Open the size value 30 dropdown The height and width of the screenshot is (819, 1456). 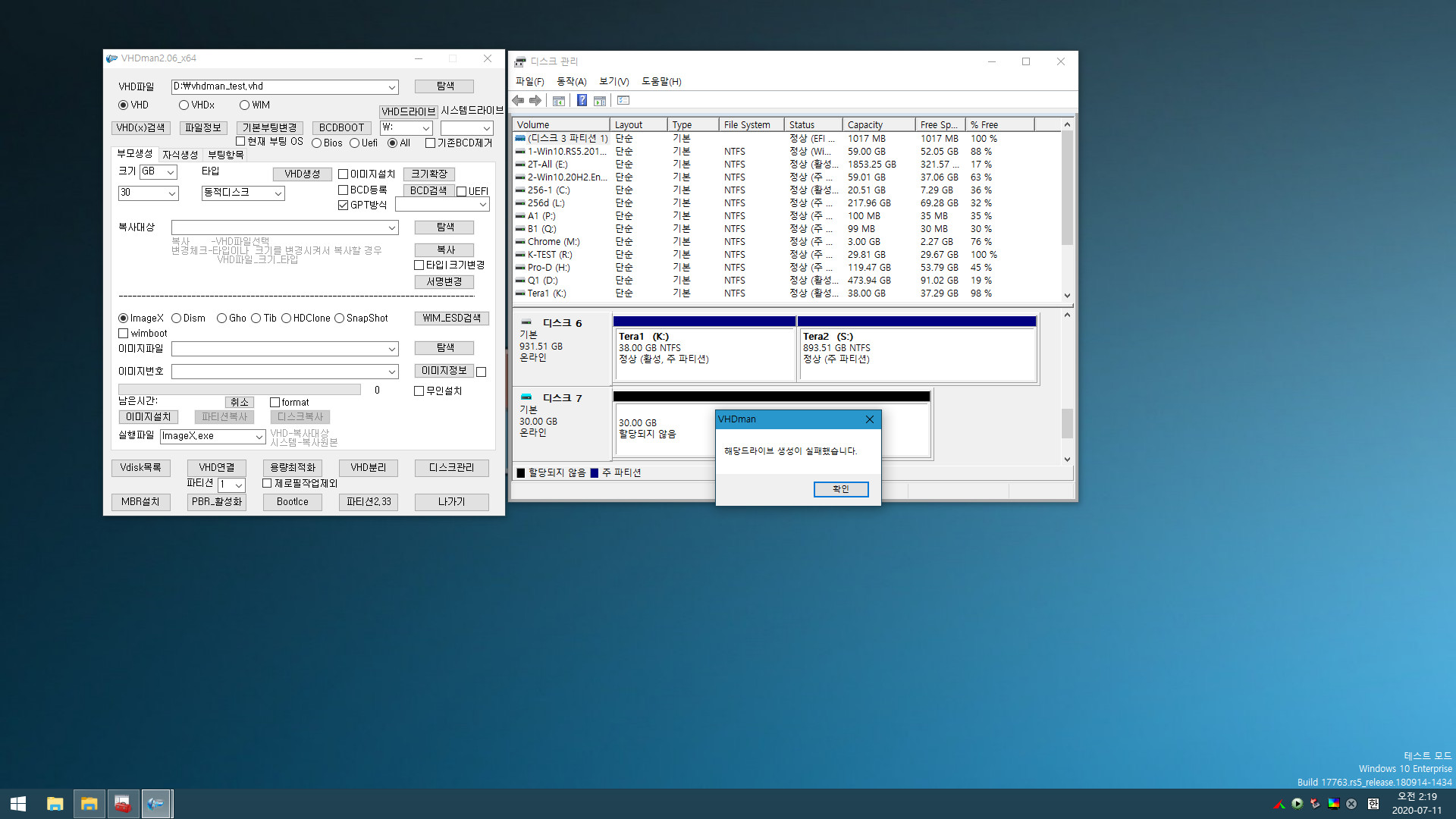click(172, 193)
